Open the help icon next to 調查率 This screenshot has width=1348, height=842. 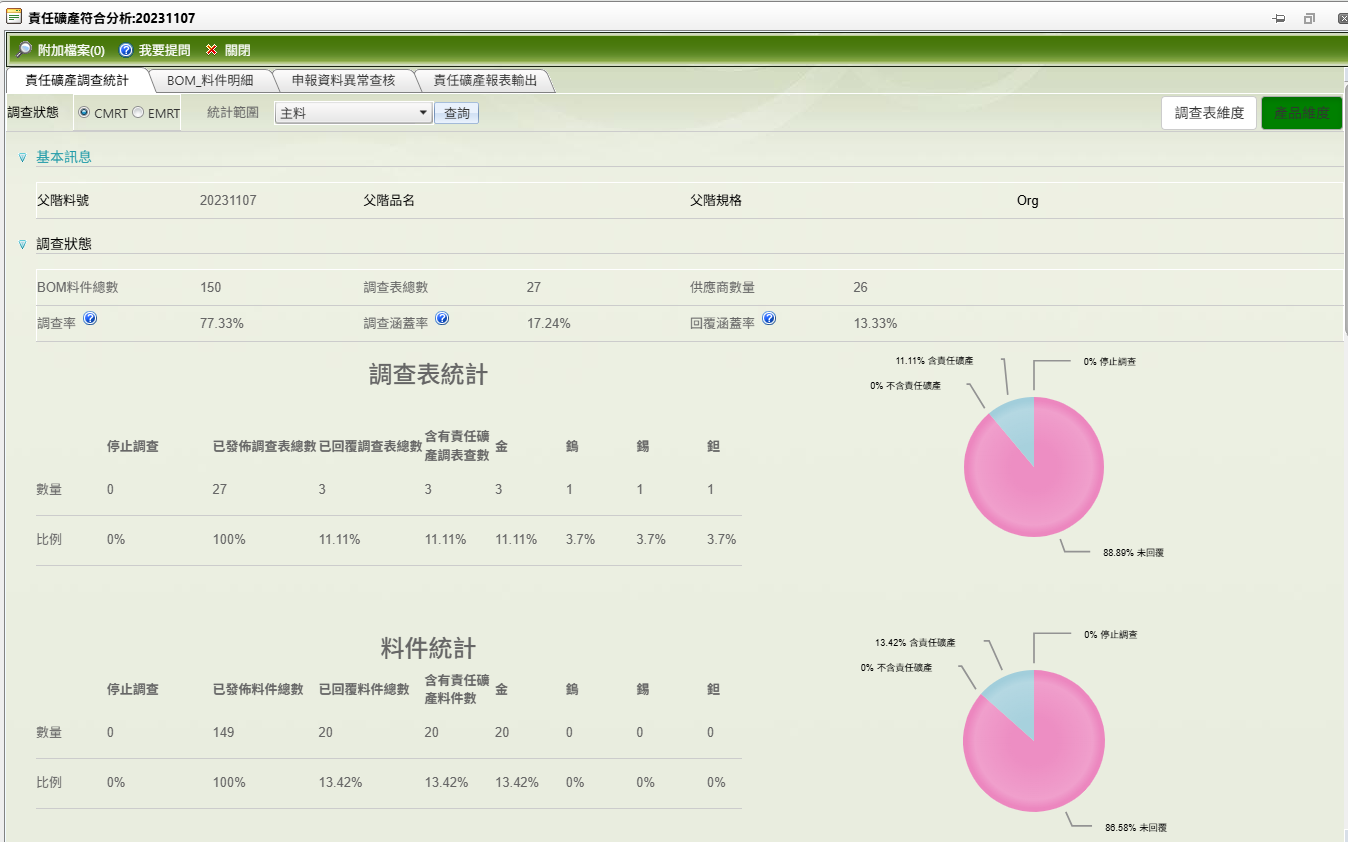tap(89, 318)
